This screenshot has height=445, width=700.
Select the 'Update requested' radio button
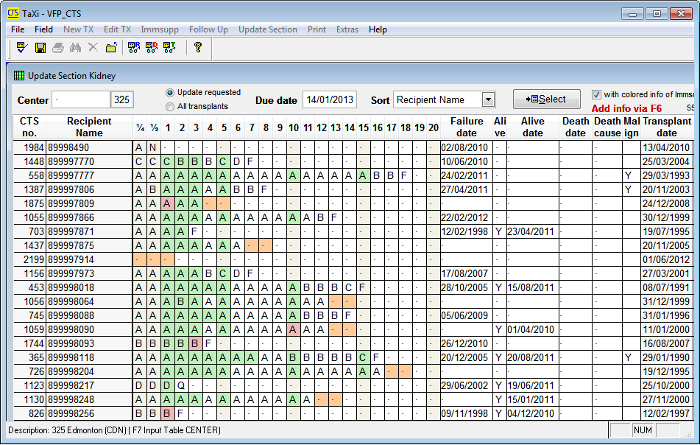[x=169, y=92]
